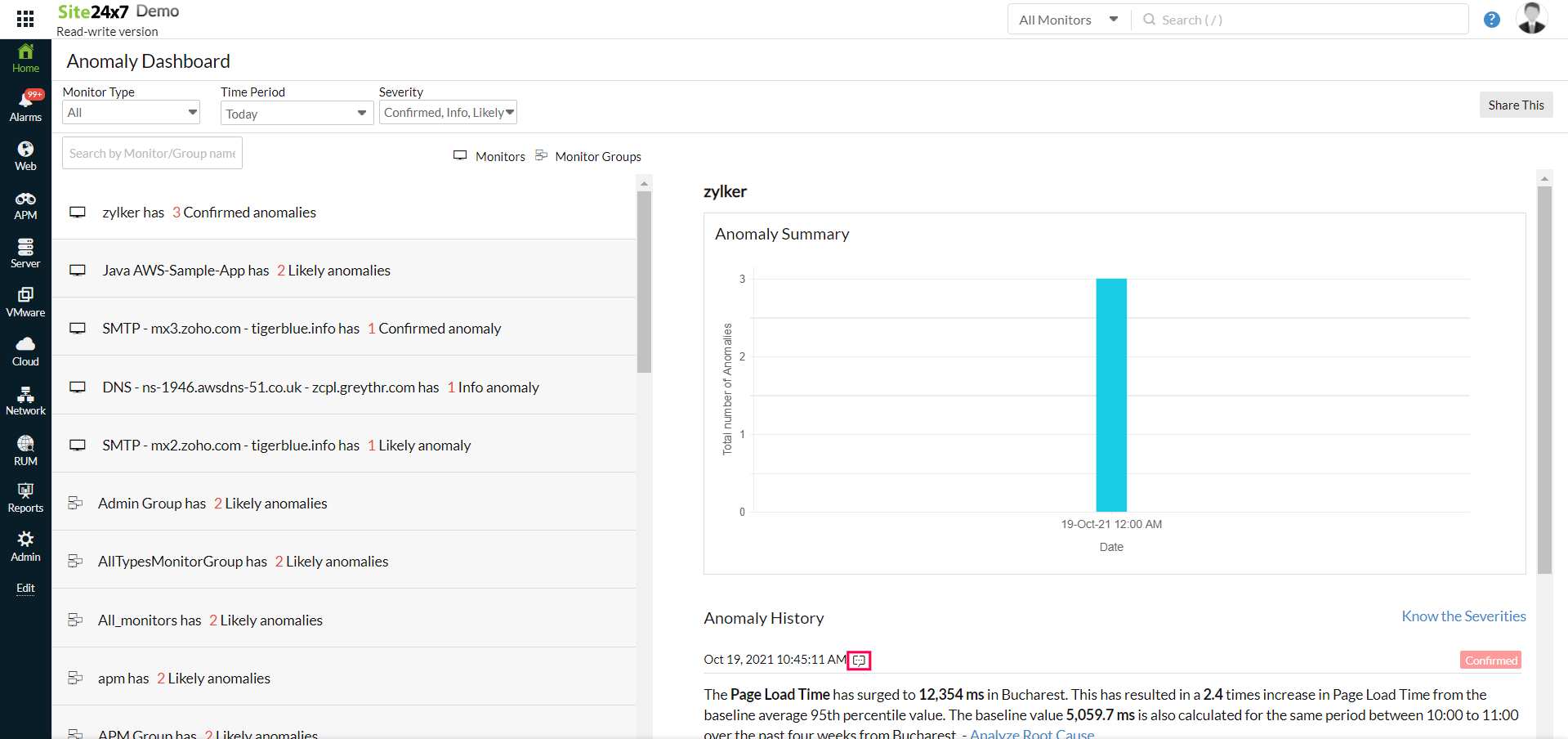Click the help question mark icon
Image resolution: width=1568 pixels, height=739 pixels.
pos(1491,20)
